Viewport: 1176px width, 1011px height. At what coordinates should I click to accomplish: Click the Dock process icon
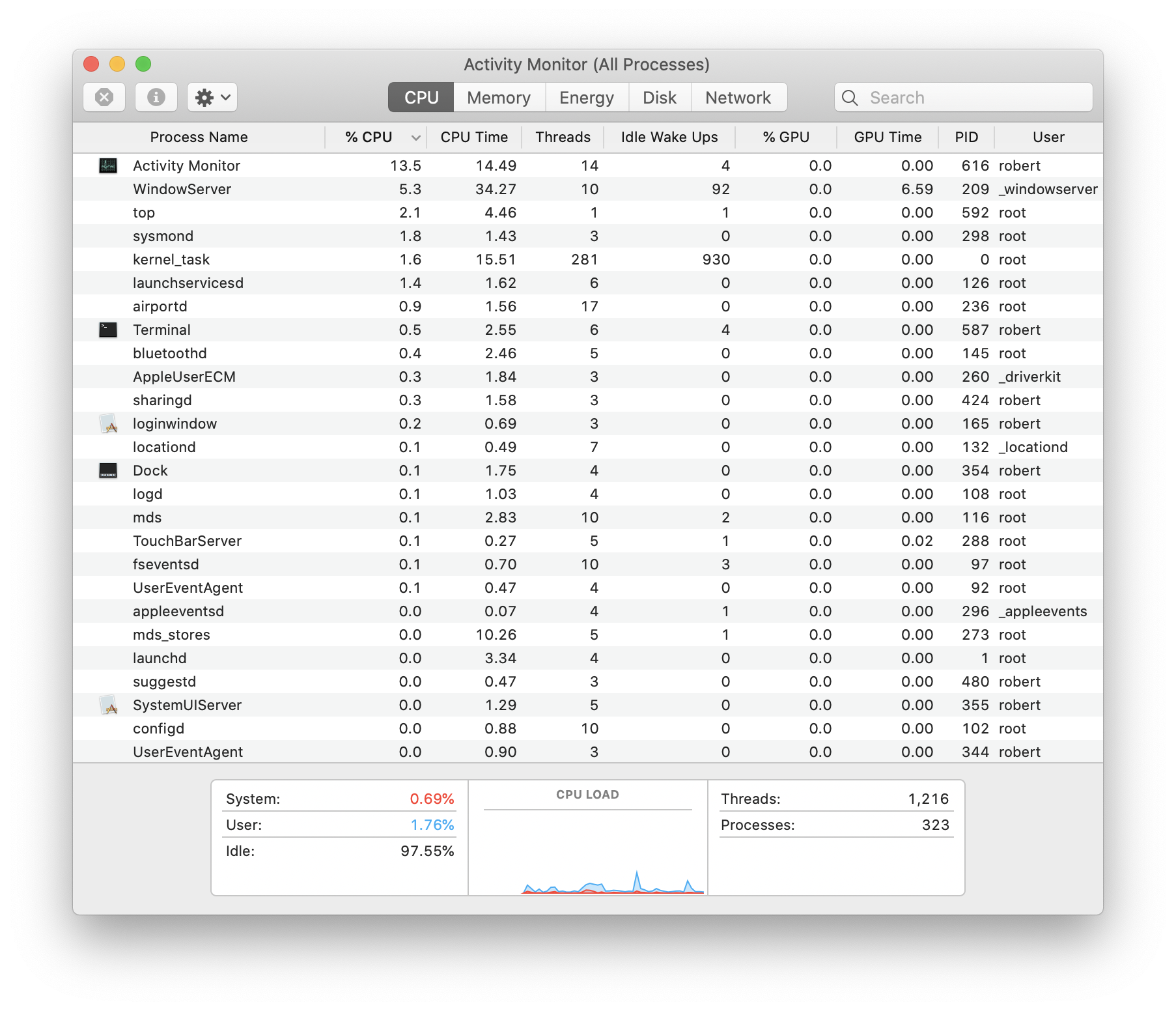(108, 470)
